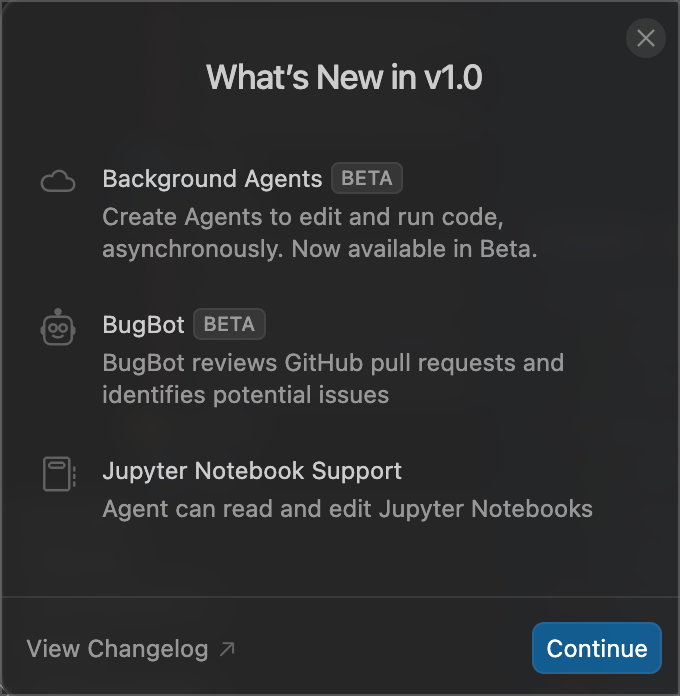Click the blue Continue button
The image size is (680, 696).
click(x=597, y=648)
